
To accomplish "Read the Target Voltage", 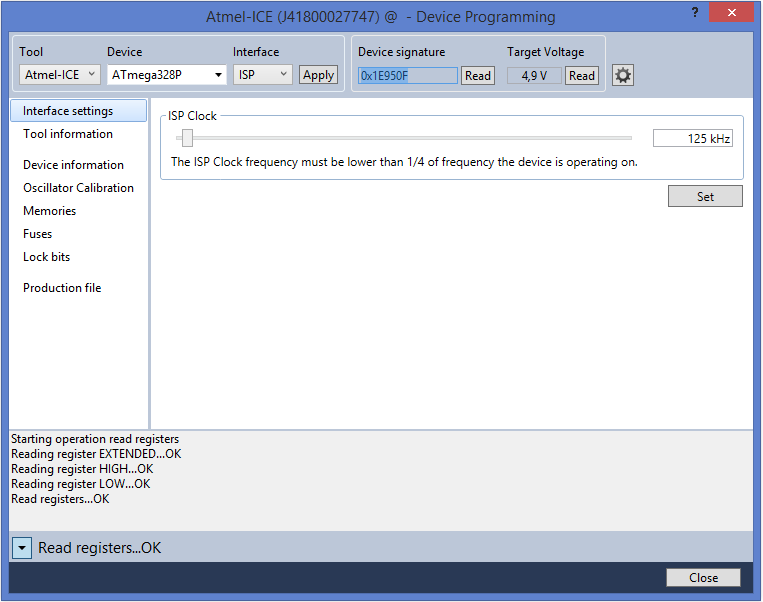I will point(582,76).
